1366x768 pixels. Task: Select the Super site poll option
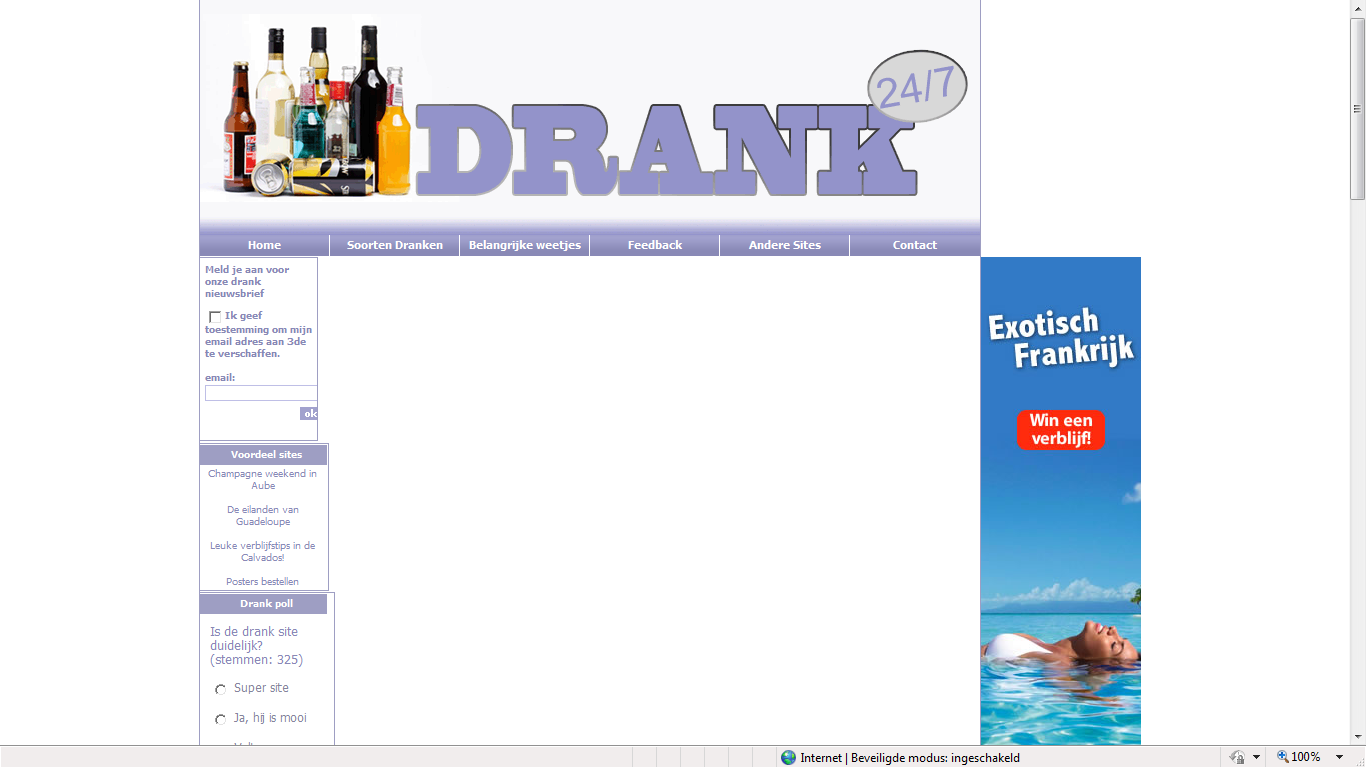(x=220, y=690)
